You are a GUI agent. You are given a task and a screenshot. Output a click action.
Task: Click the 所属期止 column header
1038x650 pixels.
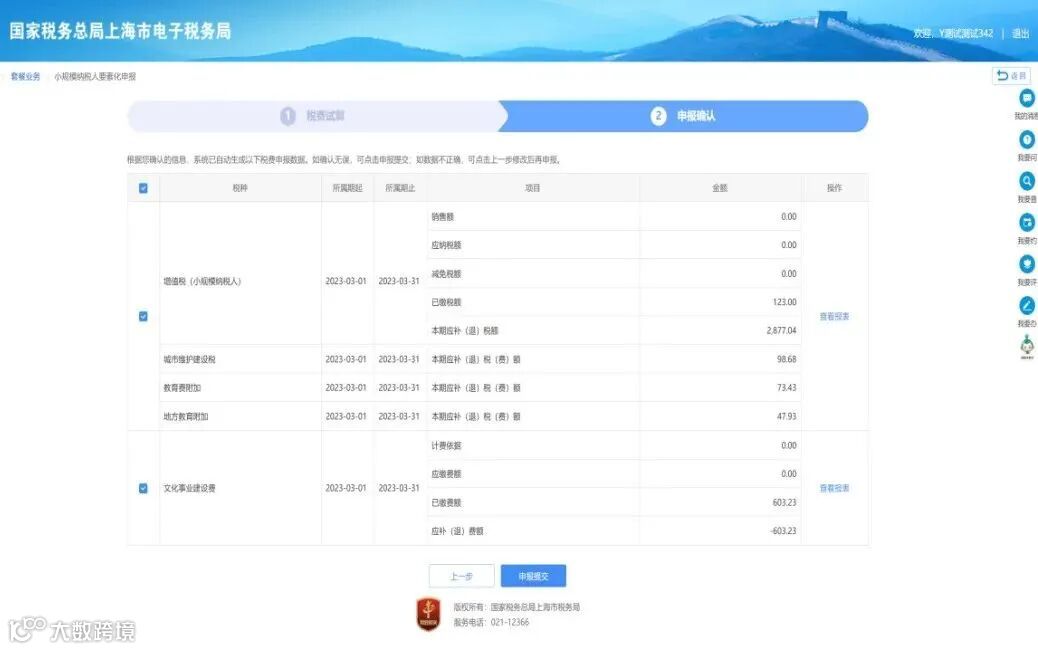coord(400,188)
